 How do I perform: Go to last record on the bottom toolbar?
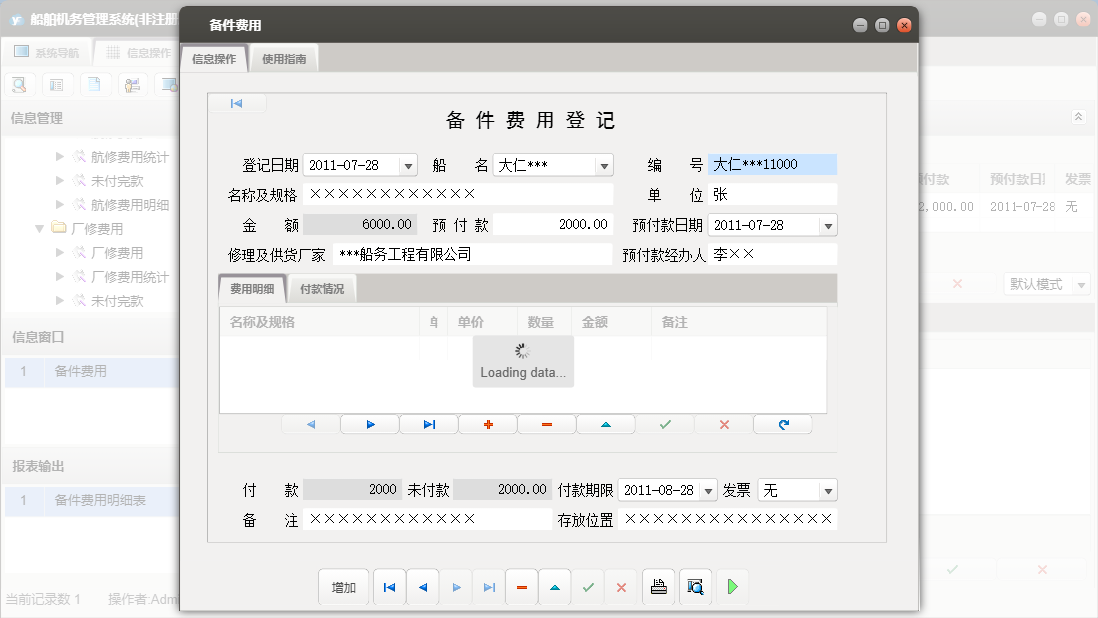point(488,587)
